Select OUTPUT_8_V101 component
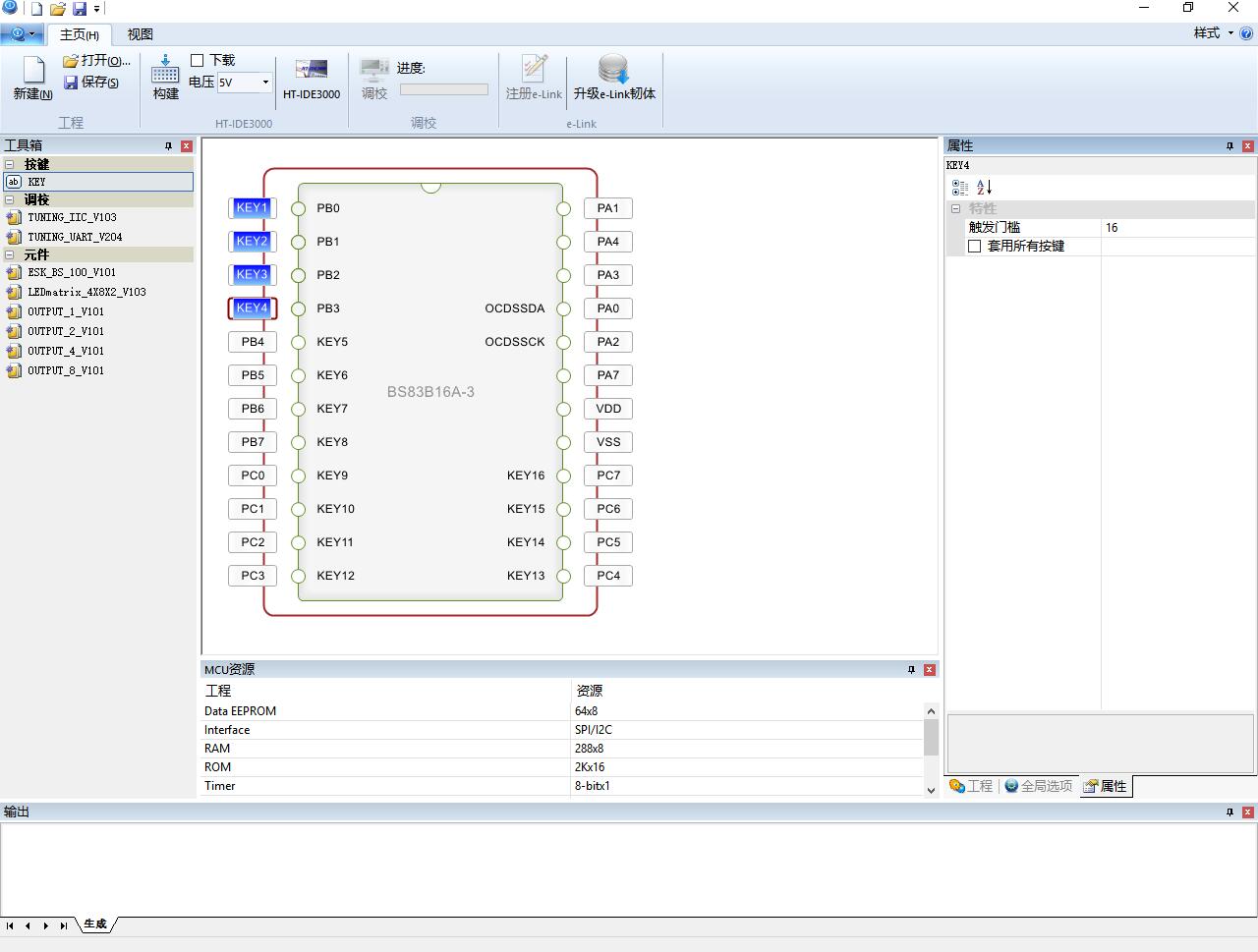This screenshot has width=1258, height=952. tap(66, 370)
